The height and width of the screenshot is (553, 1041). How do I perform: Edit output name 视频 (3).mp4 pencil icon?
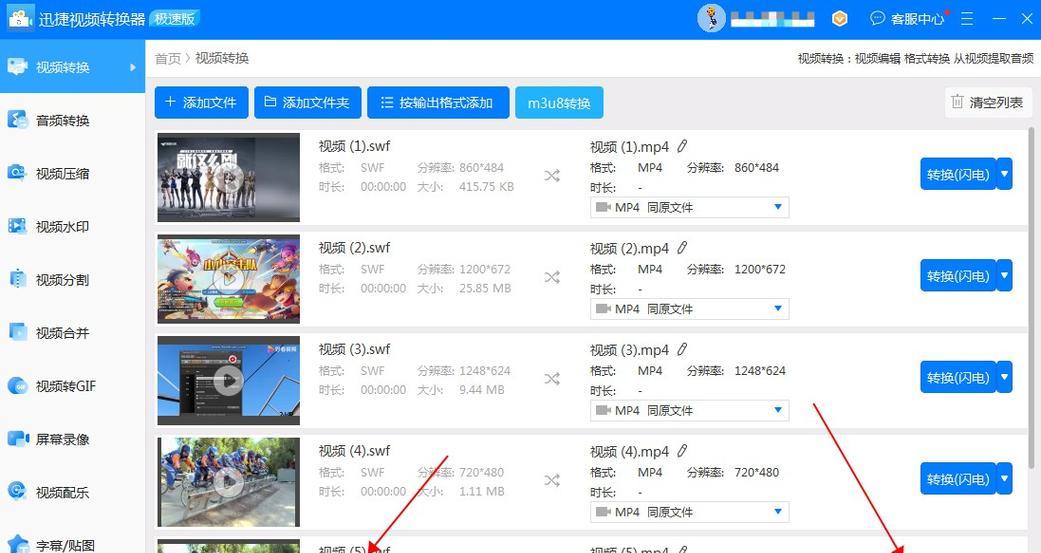coord(682,349)
